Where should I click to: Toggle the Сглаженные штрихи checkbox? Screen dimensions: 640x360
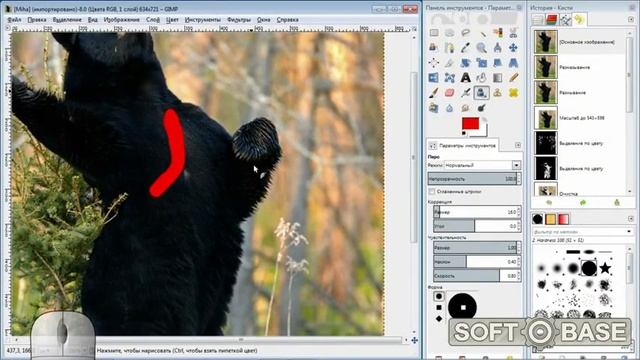coord(432,191)
